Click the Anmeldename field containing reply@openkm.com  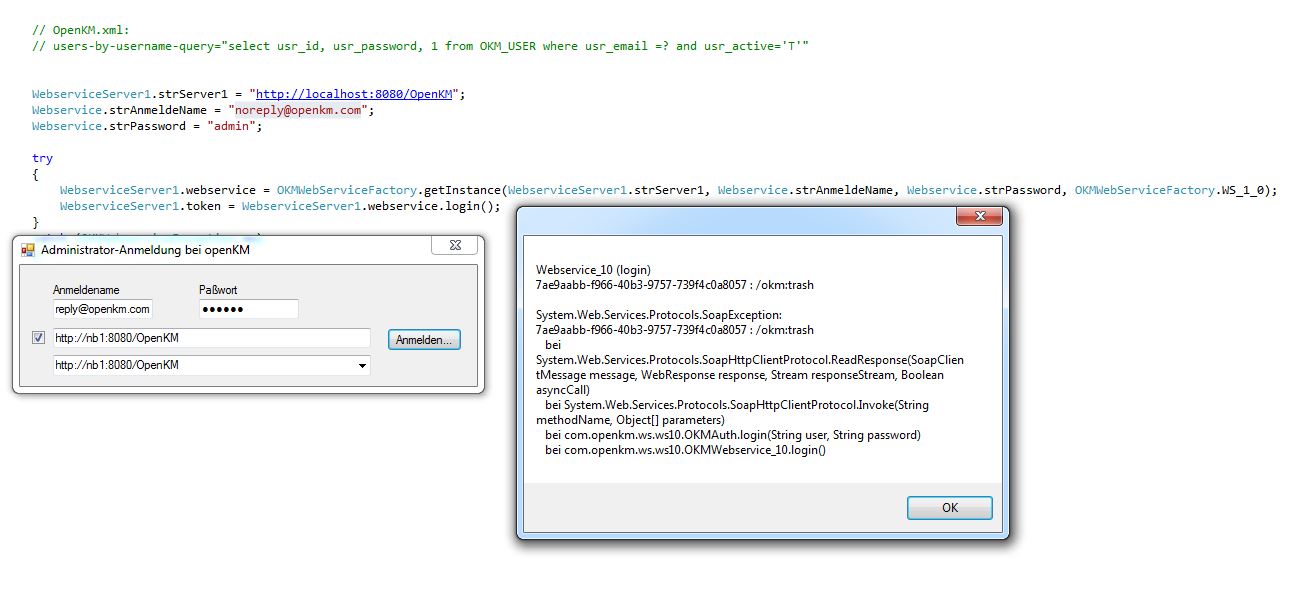[102, 309]
